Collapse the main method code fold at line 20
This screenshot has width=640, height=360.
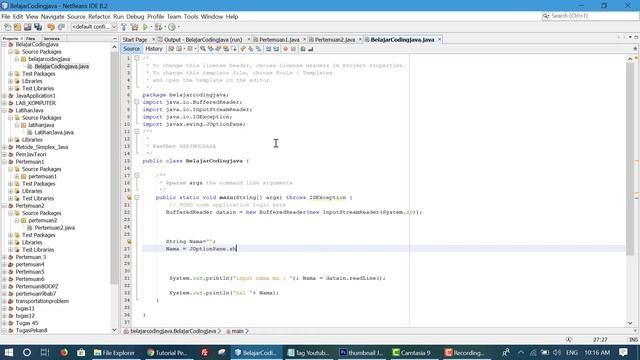[137, 198]
